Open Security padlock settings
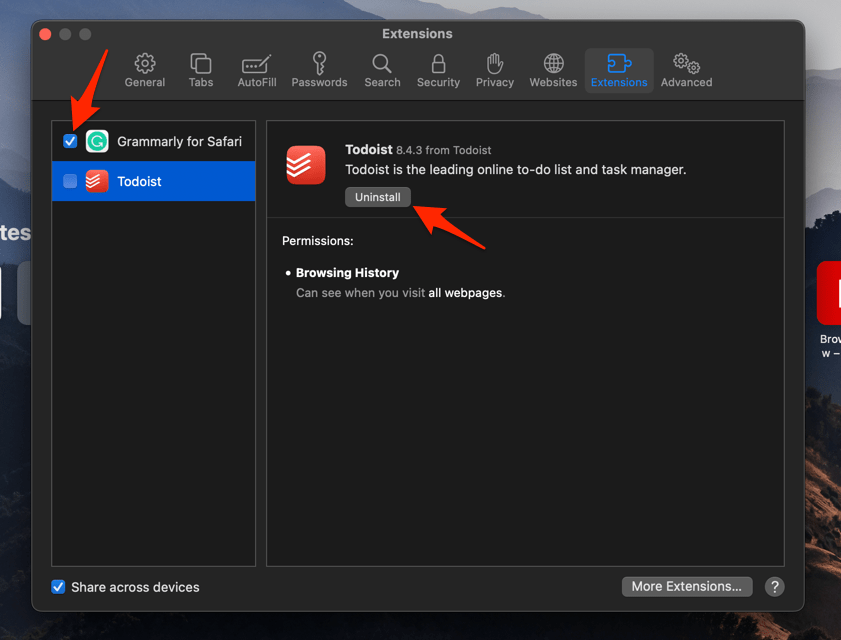Image resolution: width=841 pixels, height=640 pixels. (438, 71)
